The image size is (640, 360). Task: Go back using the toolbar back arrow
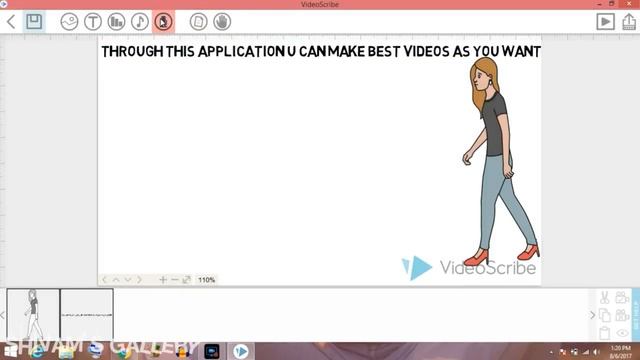[x=11, y=22]
